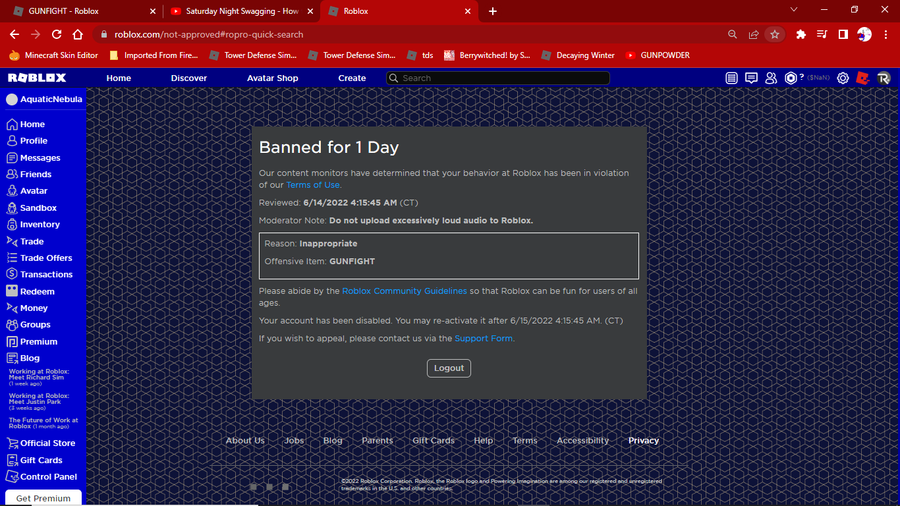Click the Roblox search field
The image size is (900, 506).
[498, 78]
